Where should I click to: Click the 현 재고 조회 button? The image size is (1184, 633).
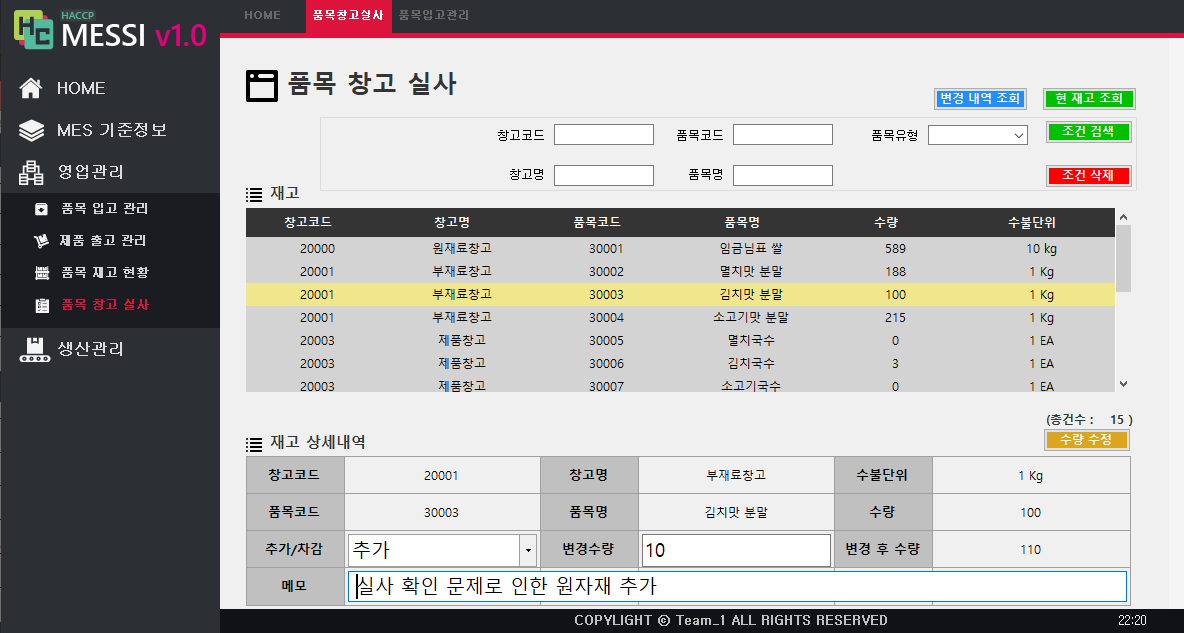(1087, 98)
